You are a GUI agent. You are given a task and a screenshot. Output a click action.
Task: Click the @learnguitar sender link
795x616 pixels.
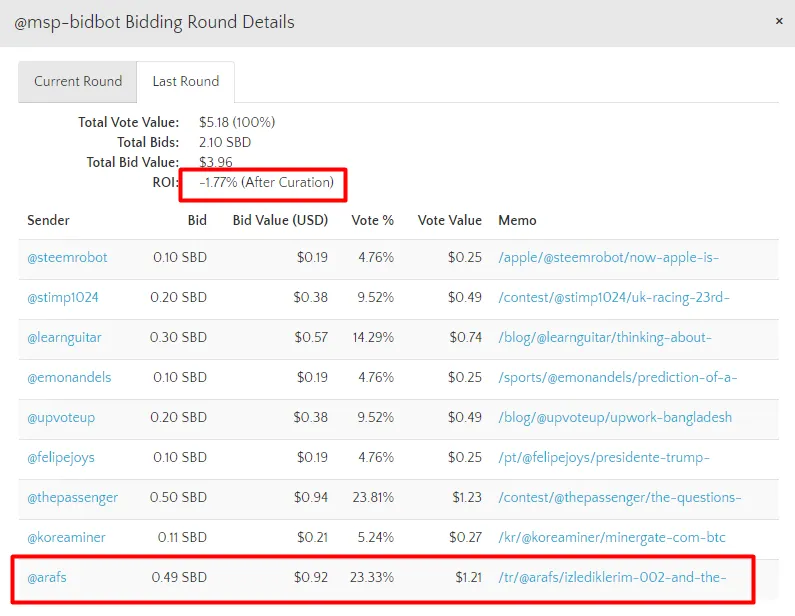(64, 338)
